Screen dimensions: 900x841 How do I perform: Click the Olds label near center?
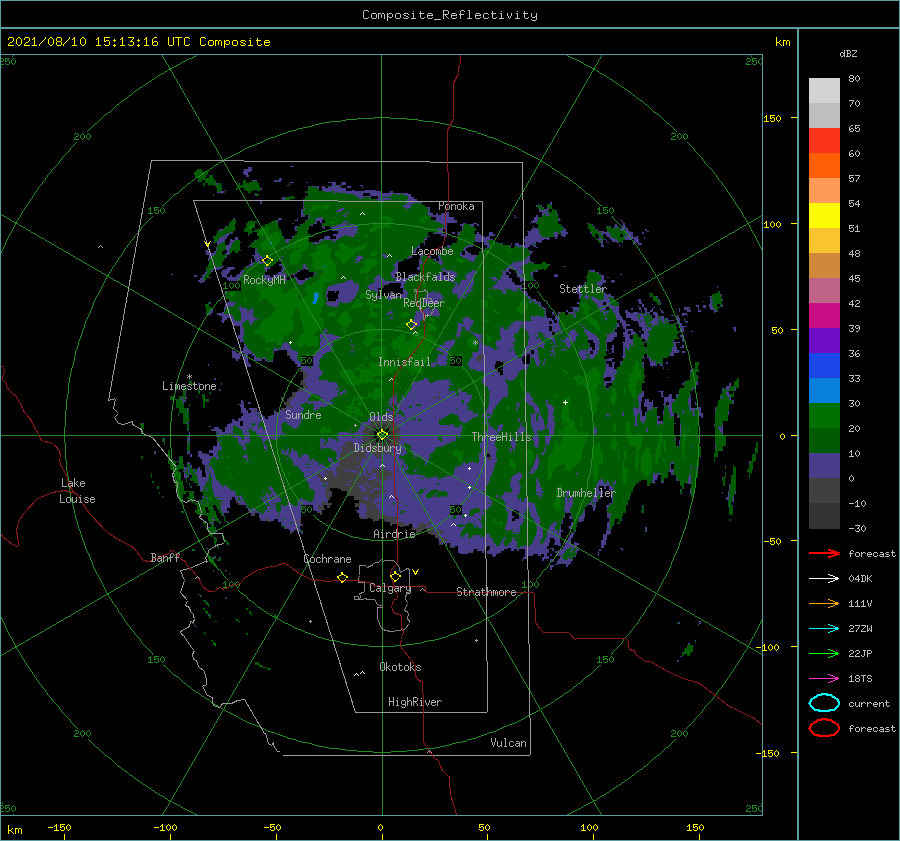click(x=381, y=417)
